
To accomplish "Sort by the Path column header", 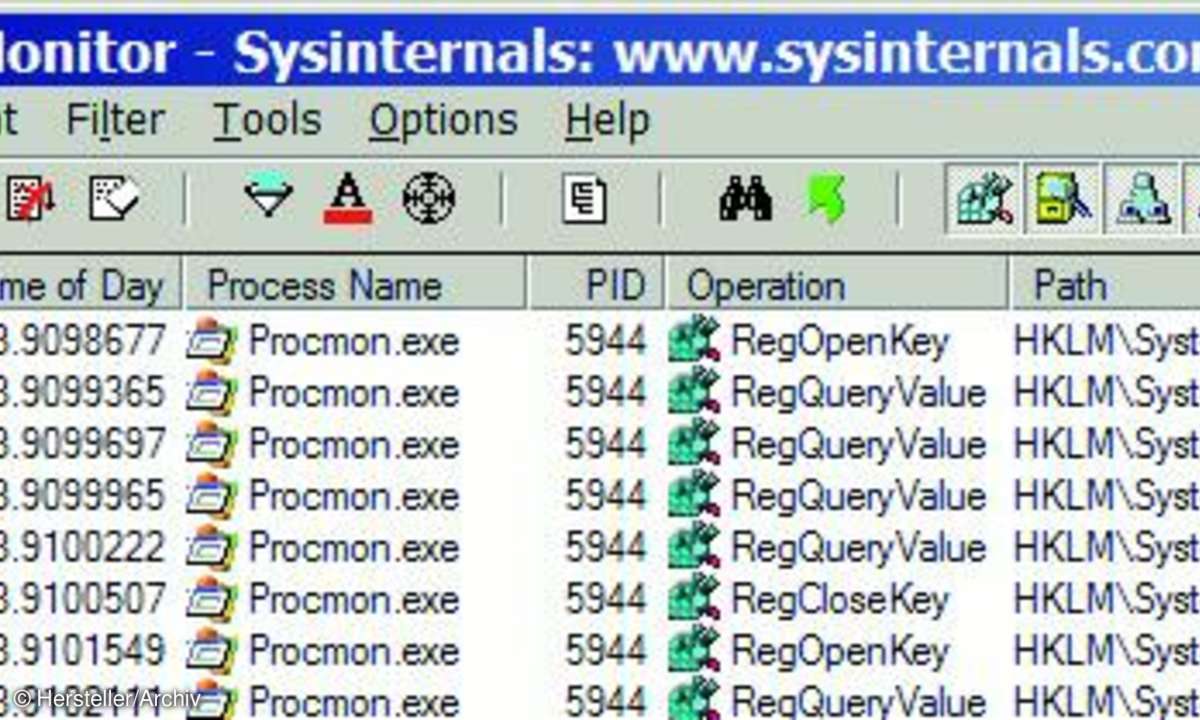I will coord(1106,285).
